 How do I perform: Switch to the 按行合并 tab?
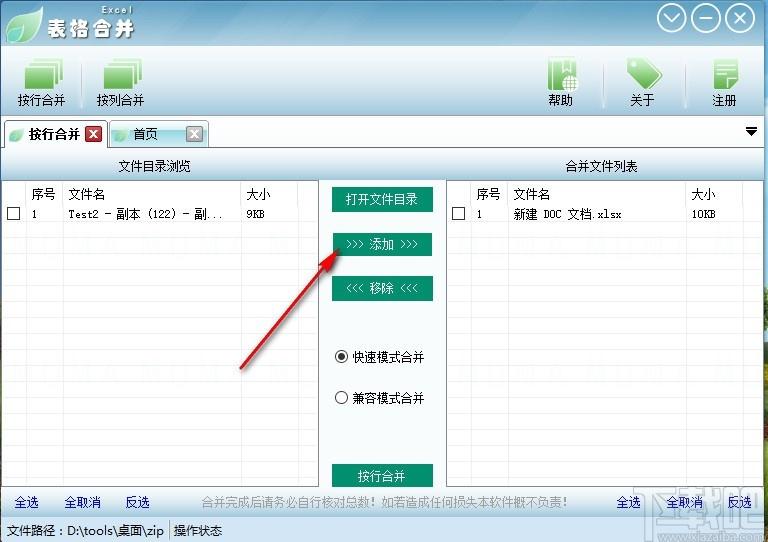(x=54, y=134)
